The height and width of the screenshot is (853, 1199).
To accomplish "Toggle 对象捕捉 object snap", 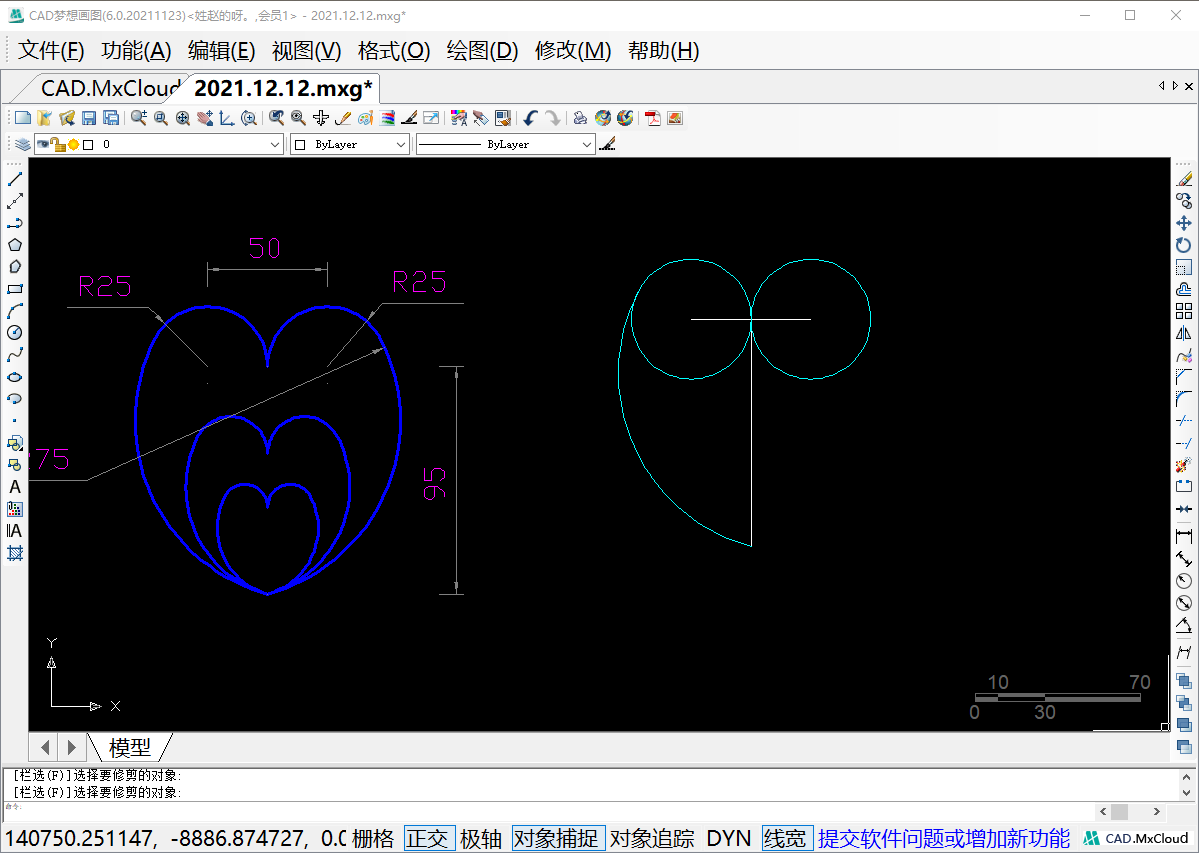I will point(556,838).
